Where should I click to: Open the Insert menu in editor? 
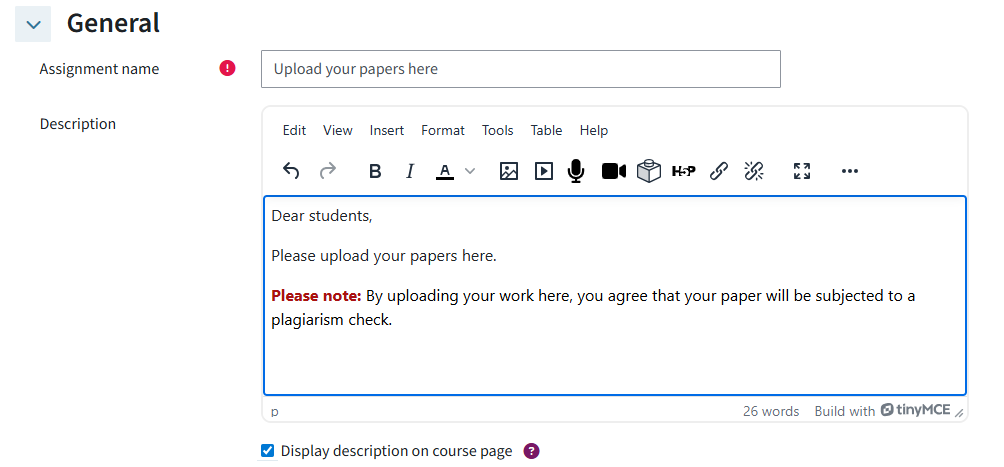point(387,130)
